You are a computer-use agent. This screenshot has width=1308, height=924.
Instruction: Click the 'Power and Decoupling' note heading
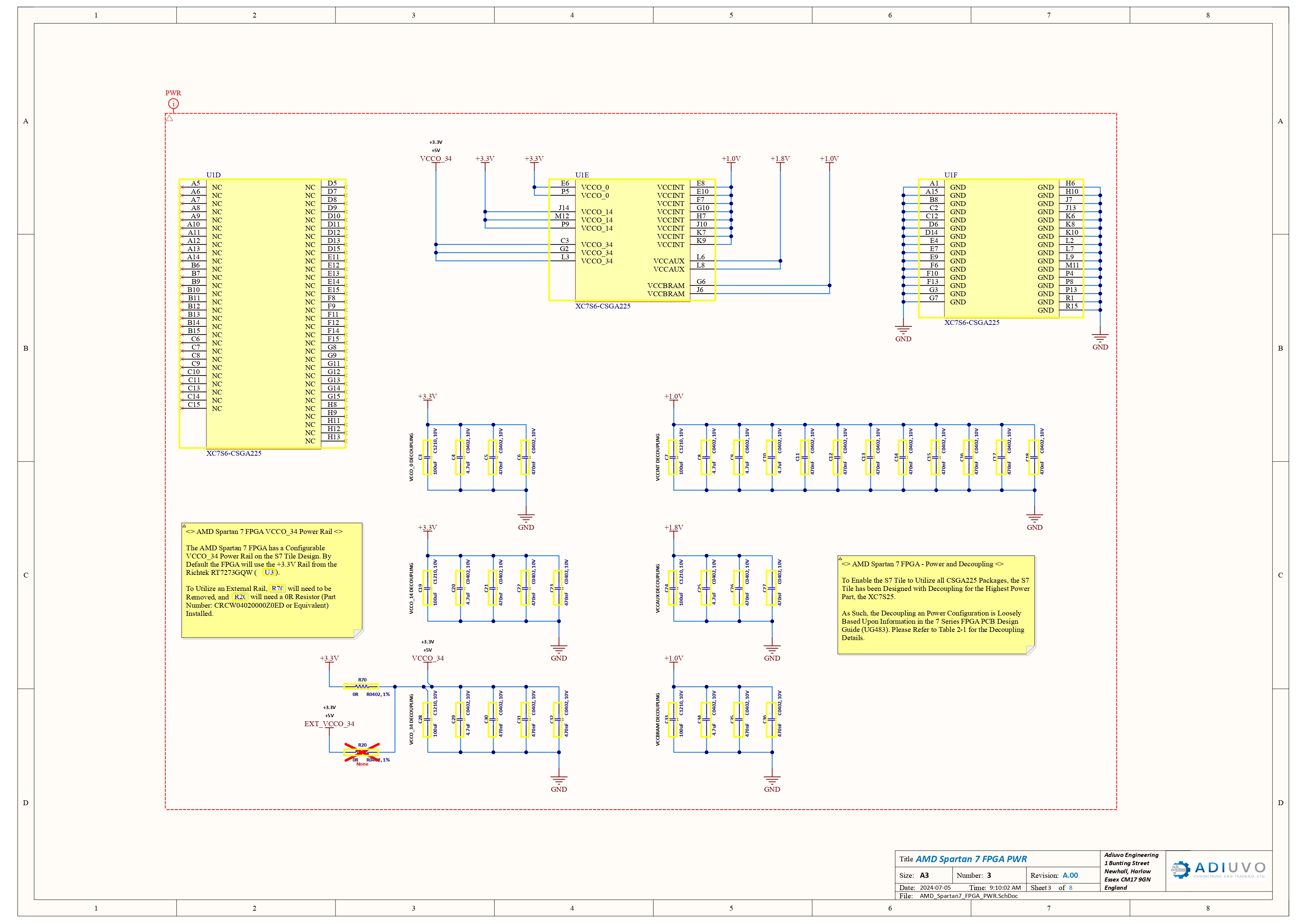coord(922,564)
